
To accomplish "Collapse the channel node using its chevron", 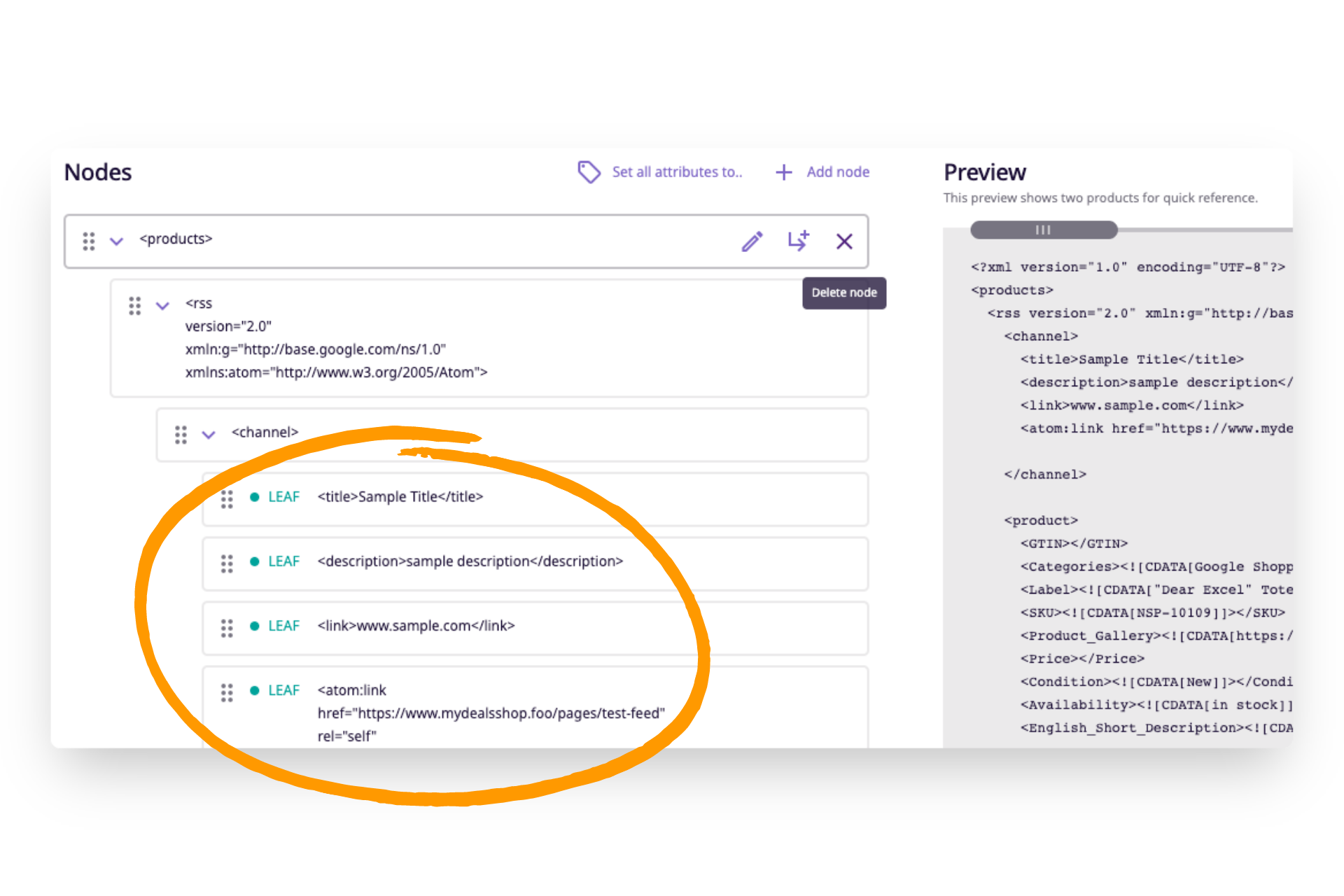I will (x=208, y=435).
